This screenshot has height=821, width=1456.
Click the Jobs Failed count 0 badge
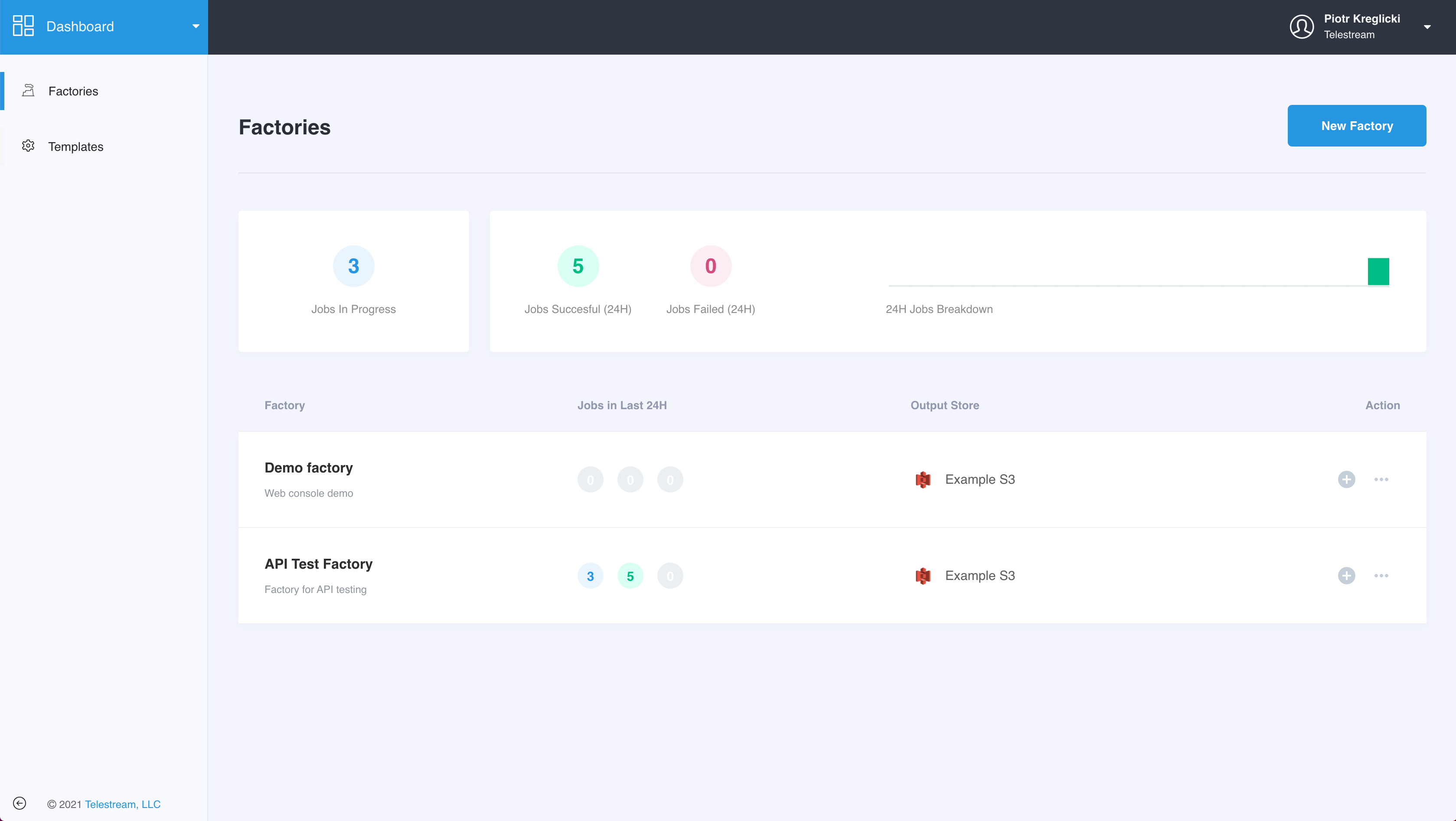click(x=711, y=266)
